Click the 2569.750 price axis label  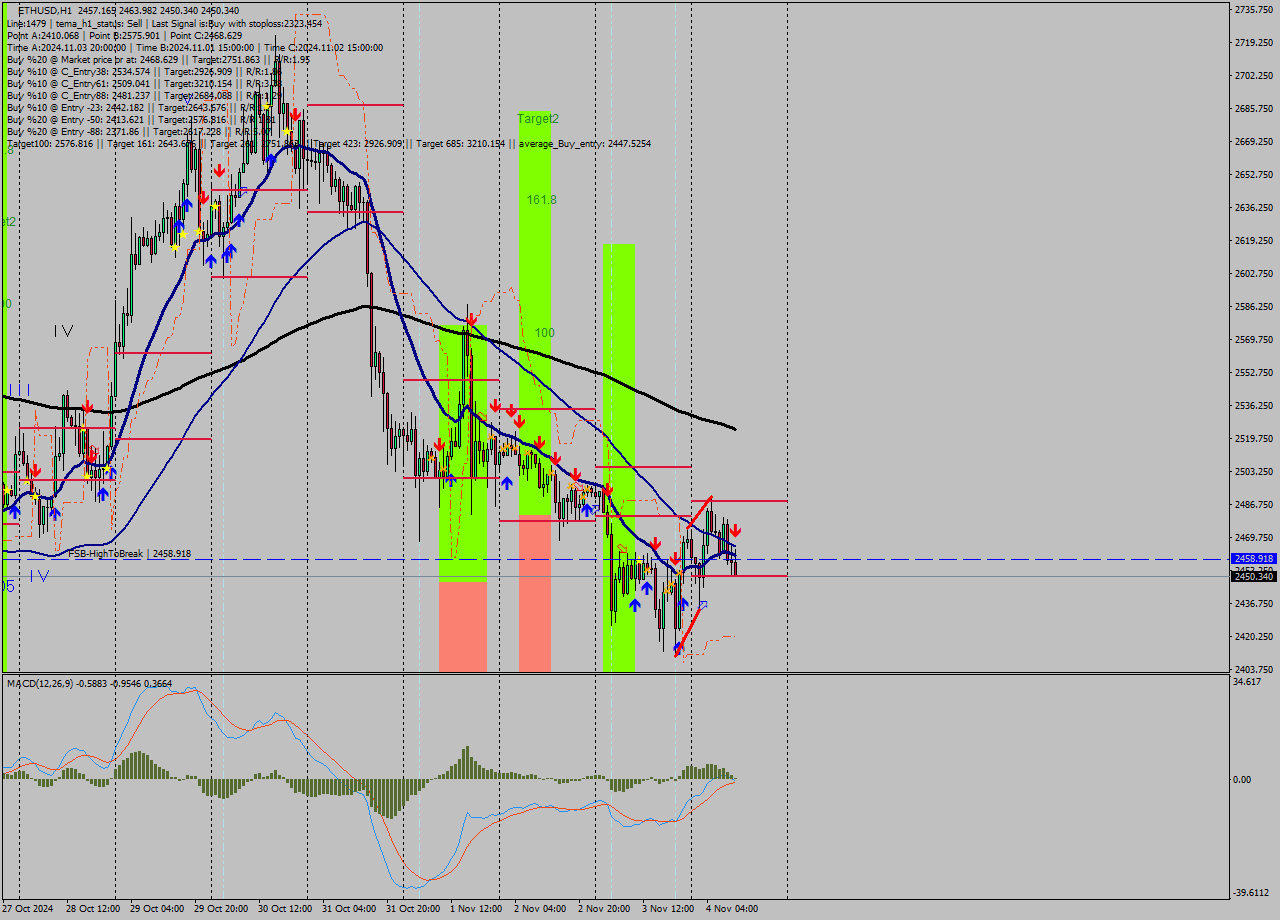tap(1253, 339)
